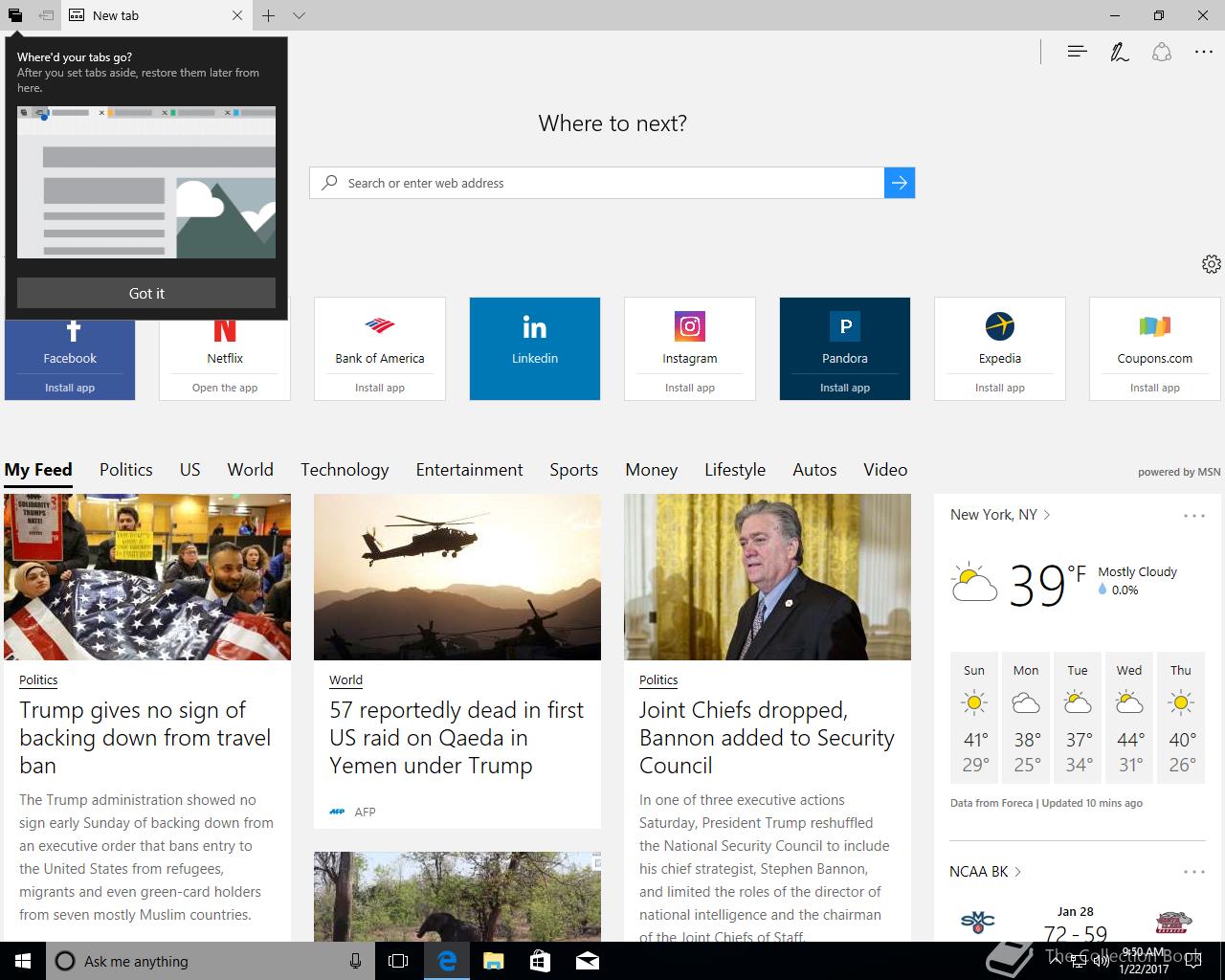Switch to the Video feed tab
Image resolution: width=1225 pixels, height=980 pixels.
click(885, 470)
